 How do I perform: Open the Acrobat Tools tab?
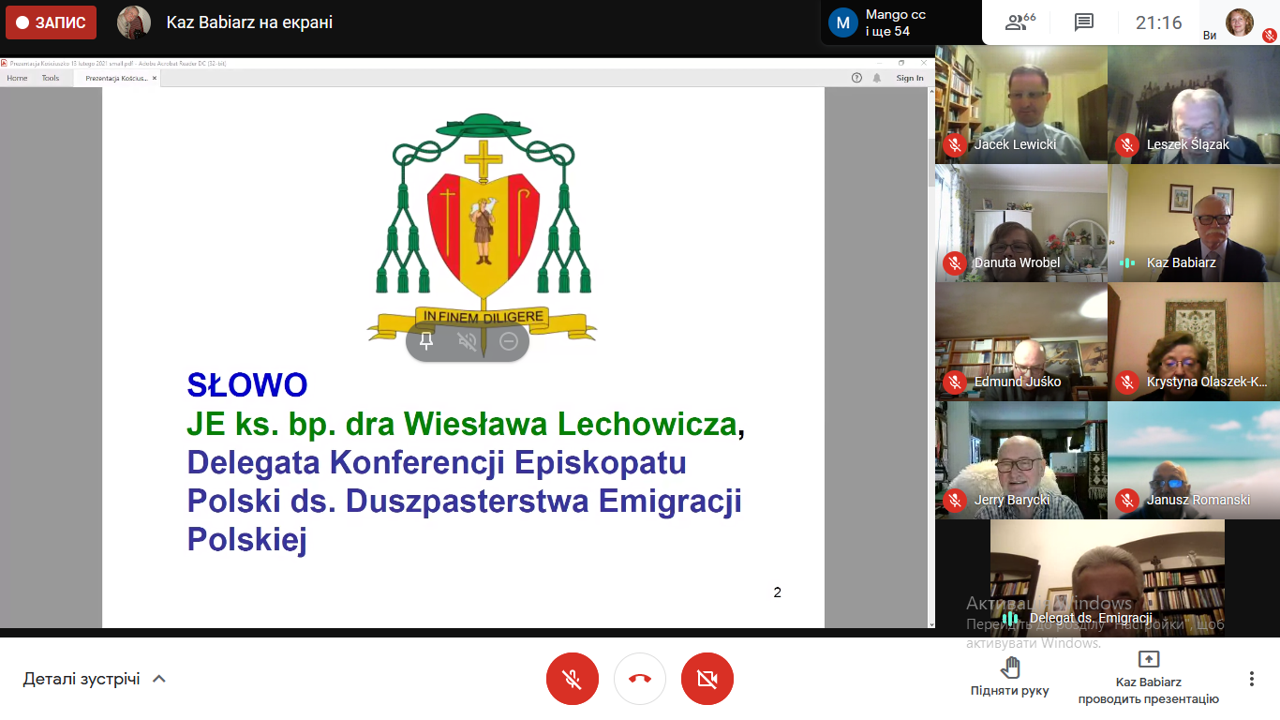(x=50, y=78)
